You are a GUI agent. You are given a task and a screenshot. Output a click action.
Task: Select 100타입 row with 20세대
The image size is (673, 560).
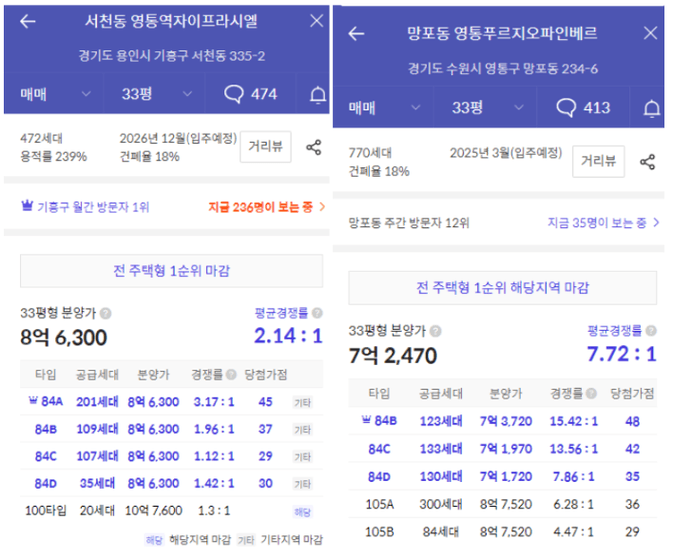[171, 511]
